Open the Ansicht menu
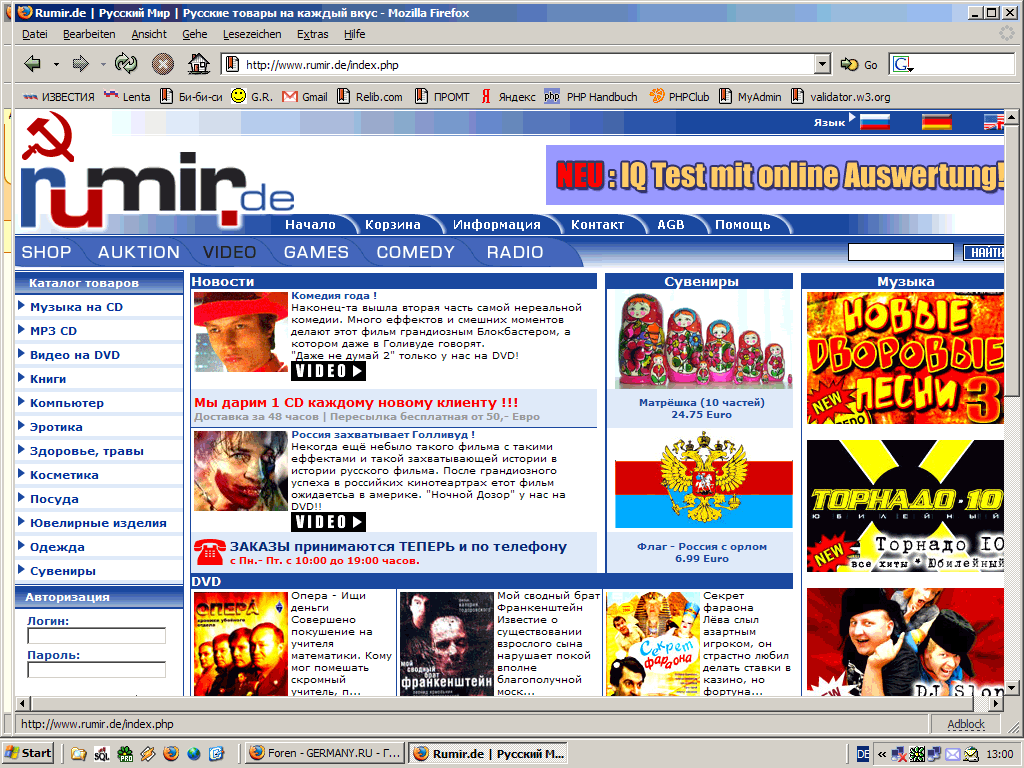1024x768 pixels. pos(149,34)
